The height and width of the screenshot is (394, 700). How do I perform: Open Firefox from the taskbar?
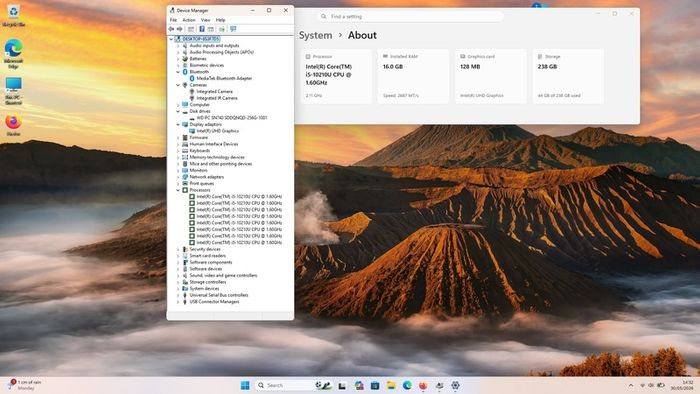pyautogui.click(x=423, y=385)
